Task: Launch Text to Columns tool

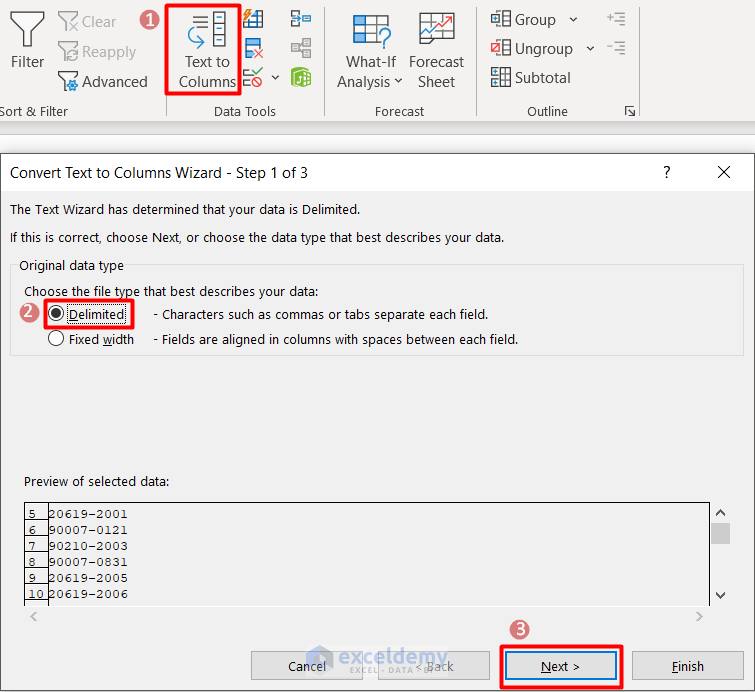Action: (208, 51)
